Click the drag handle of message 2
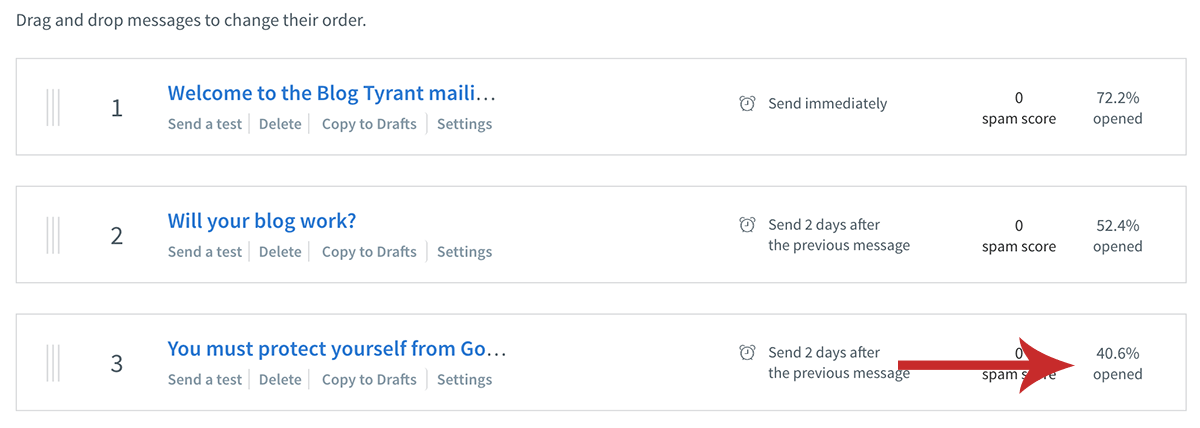1200x428 pixels. pos(53,235)
